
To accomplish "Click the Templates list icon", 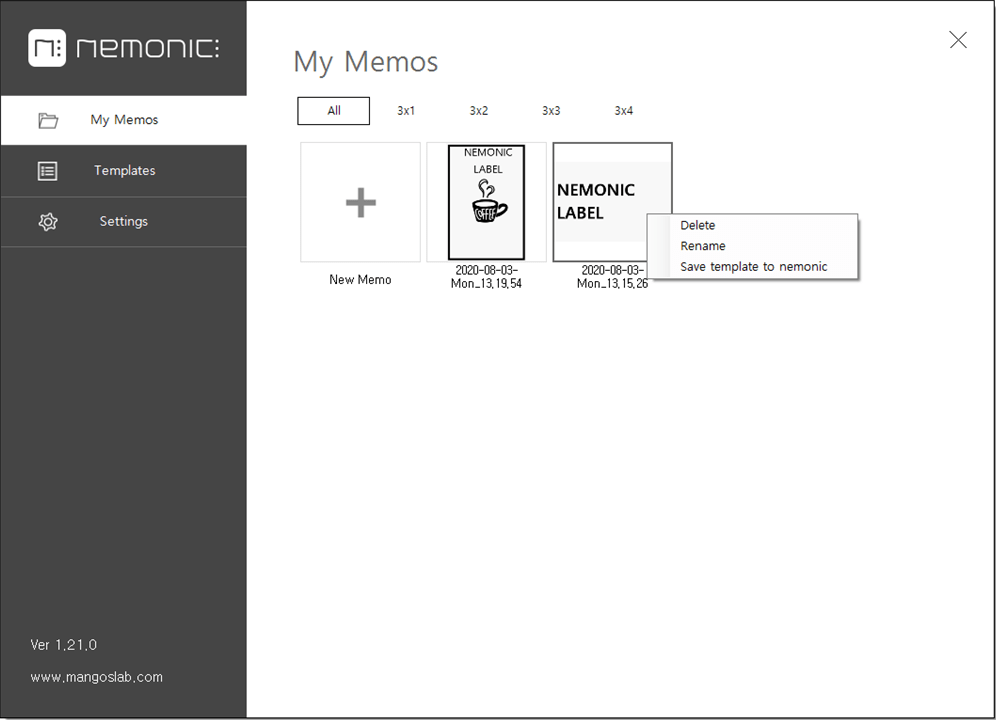I will tap(48, 171).
